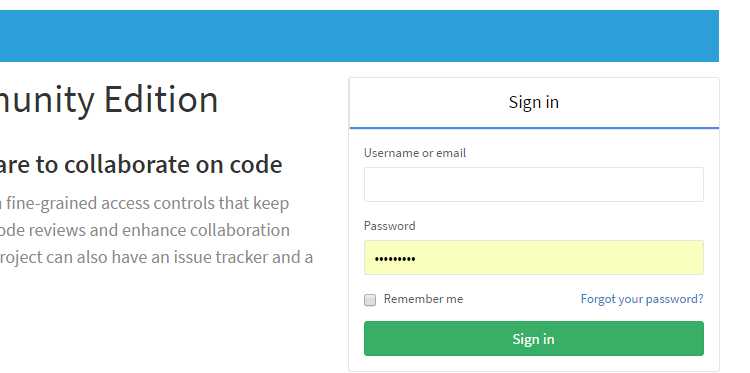The width and height of the screenshot is (750, 373).
Task: Click the blue underline beneath Sign in tab
Action: coord(534,128)
